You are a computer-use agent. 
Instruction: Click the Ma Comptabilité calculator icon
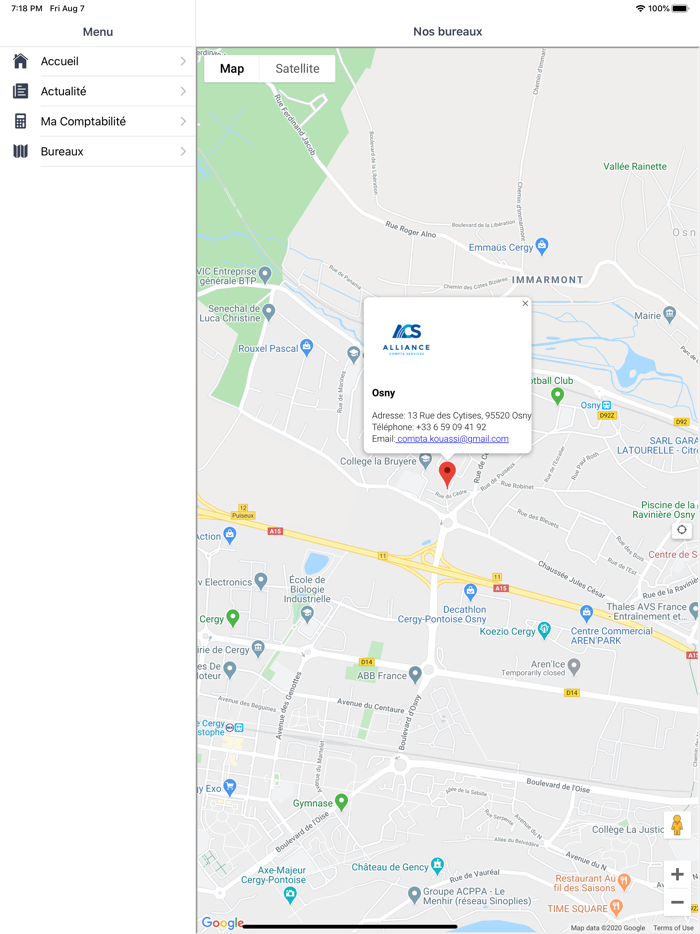coord(20,121)
